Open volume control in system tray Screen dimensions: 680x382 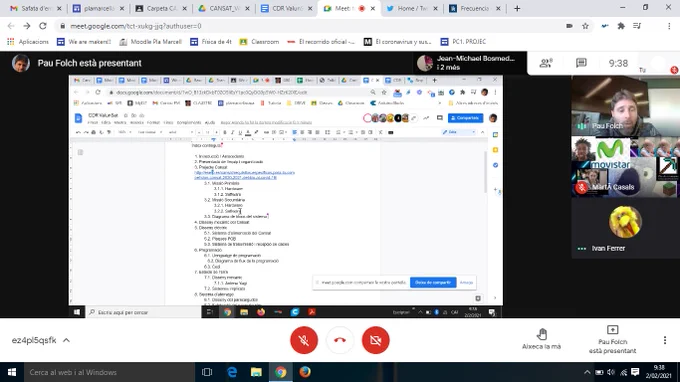click(x=611, y=372)
